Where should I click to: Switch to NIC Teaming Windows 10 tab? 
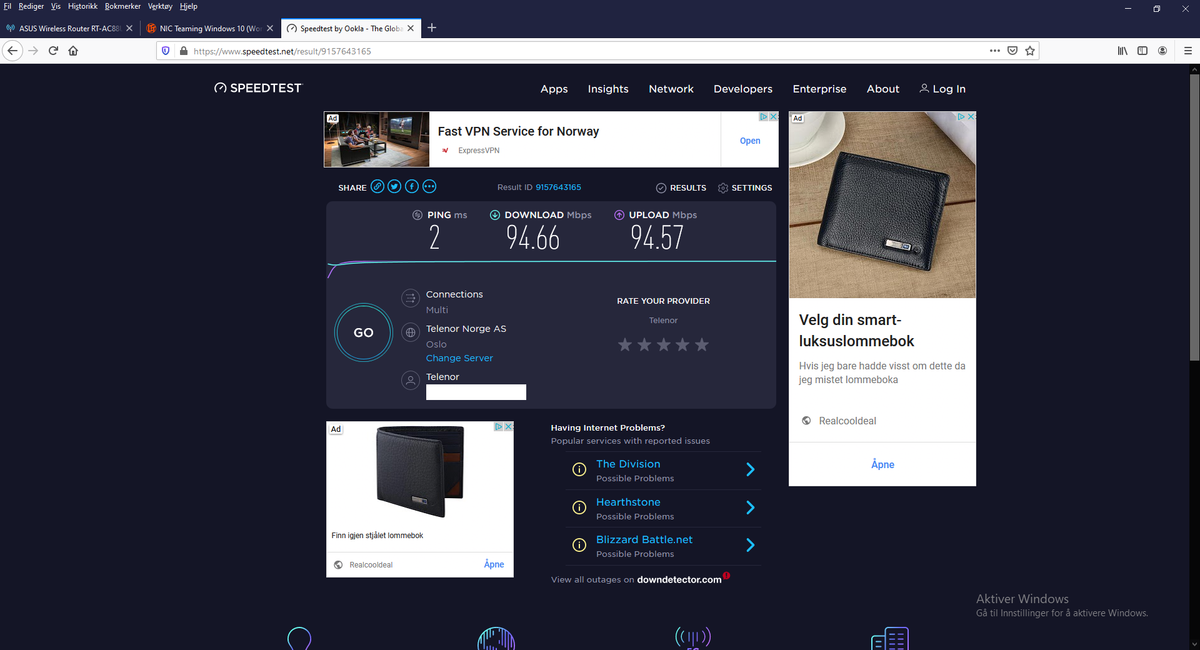[x=208, y=28]
